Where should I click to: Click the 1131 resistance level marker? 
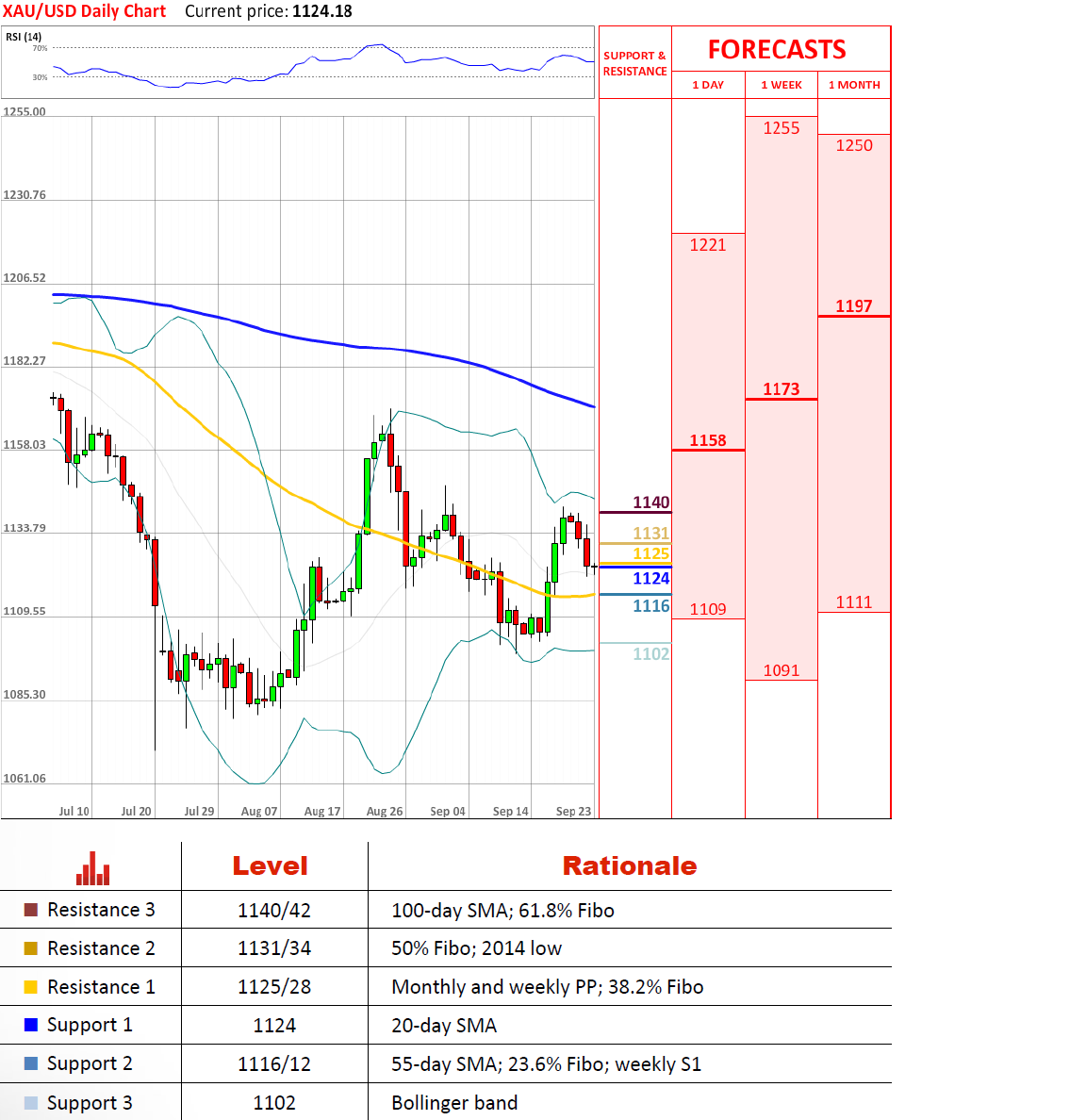click(650, 533)
